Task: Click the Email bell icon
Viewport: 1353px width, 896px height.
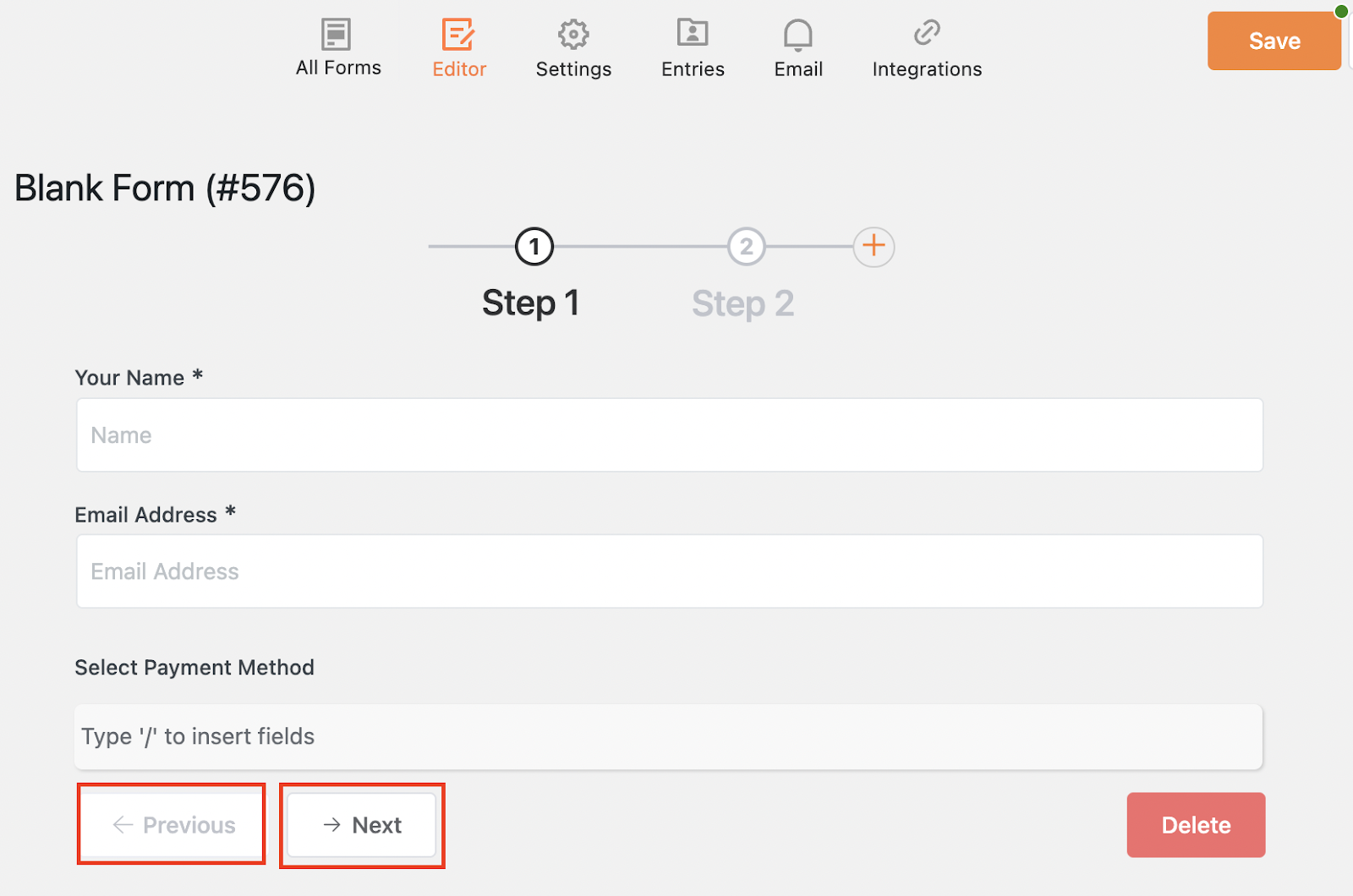Action: coord(797,35)
